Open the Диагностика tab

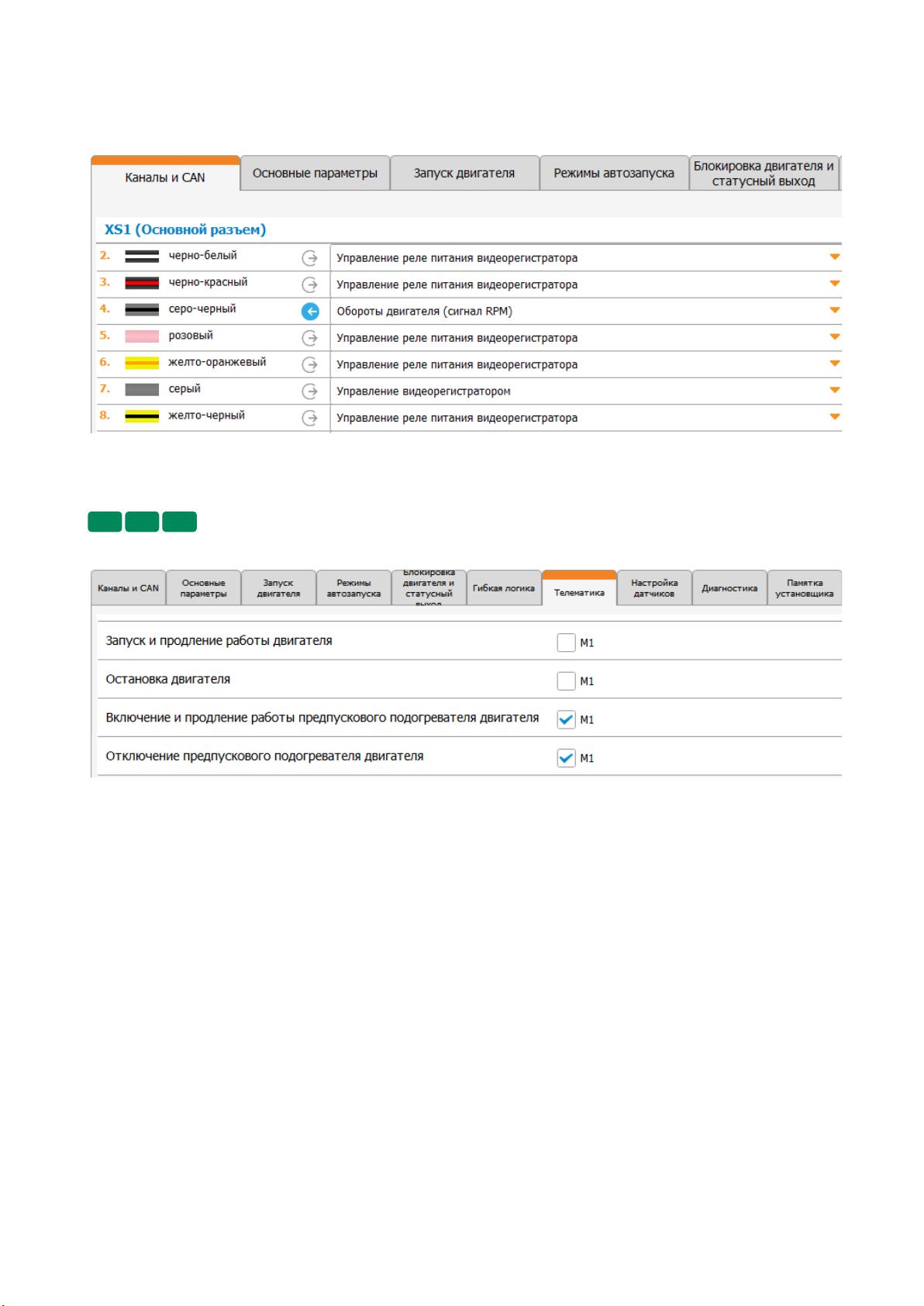729,588
